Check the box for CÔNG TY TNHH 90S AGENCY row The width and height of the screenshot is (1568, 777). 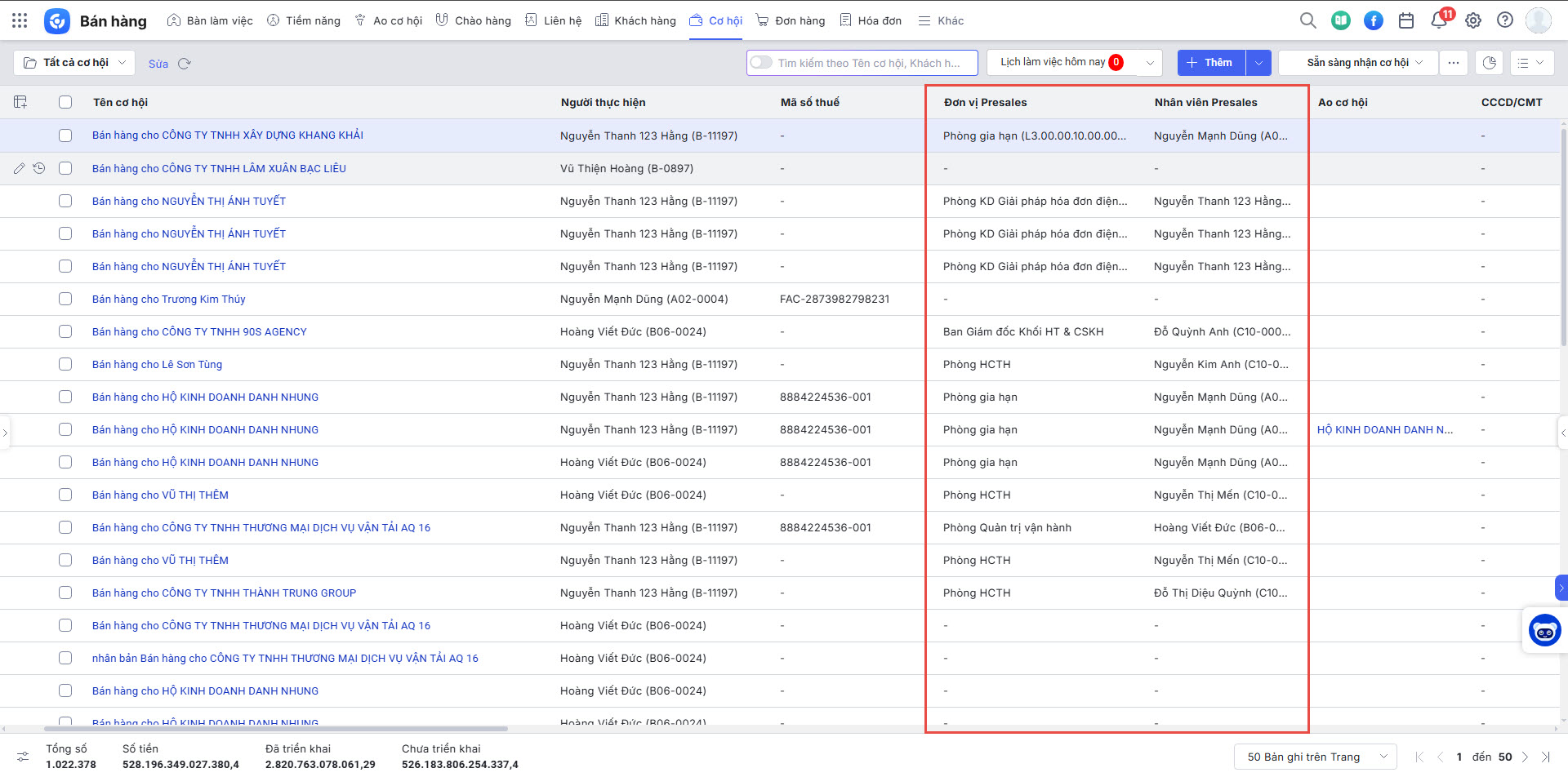65,331
